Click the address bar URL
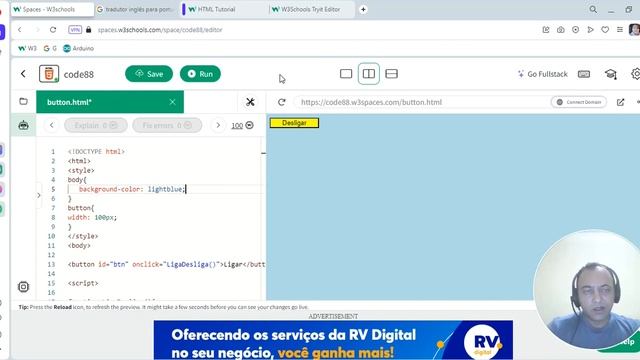This screenshot has width=640, height=360. tap(160, 30)
